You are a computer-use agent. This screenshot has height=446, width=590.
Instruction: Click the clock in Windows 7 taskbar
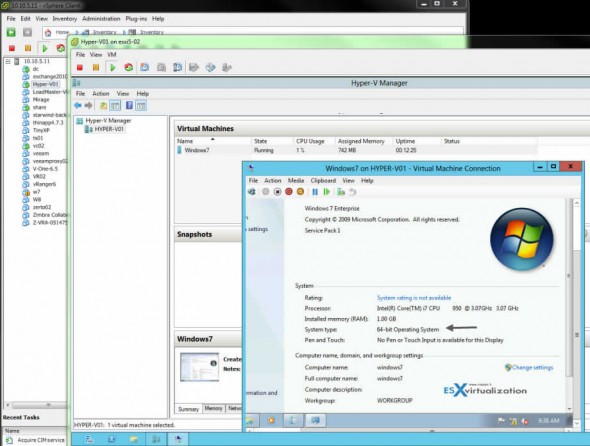pos(550,421)
